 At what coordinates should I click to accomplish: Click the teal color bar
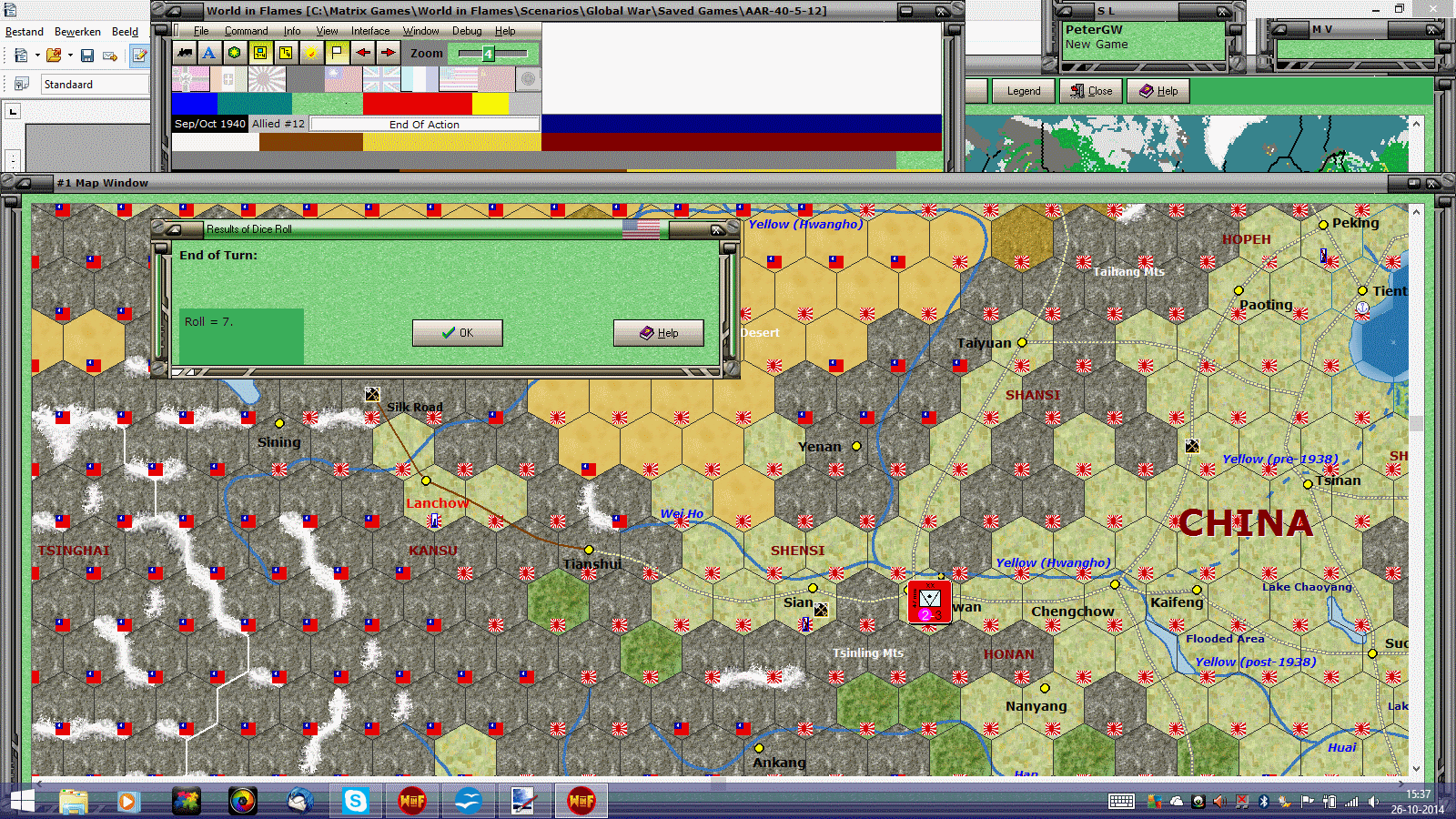tap(255, 103)
